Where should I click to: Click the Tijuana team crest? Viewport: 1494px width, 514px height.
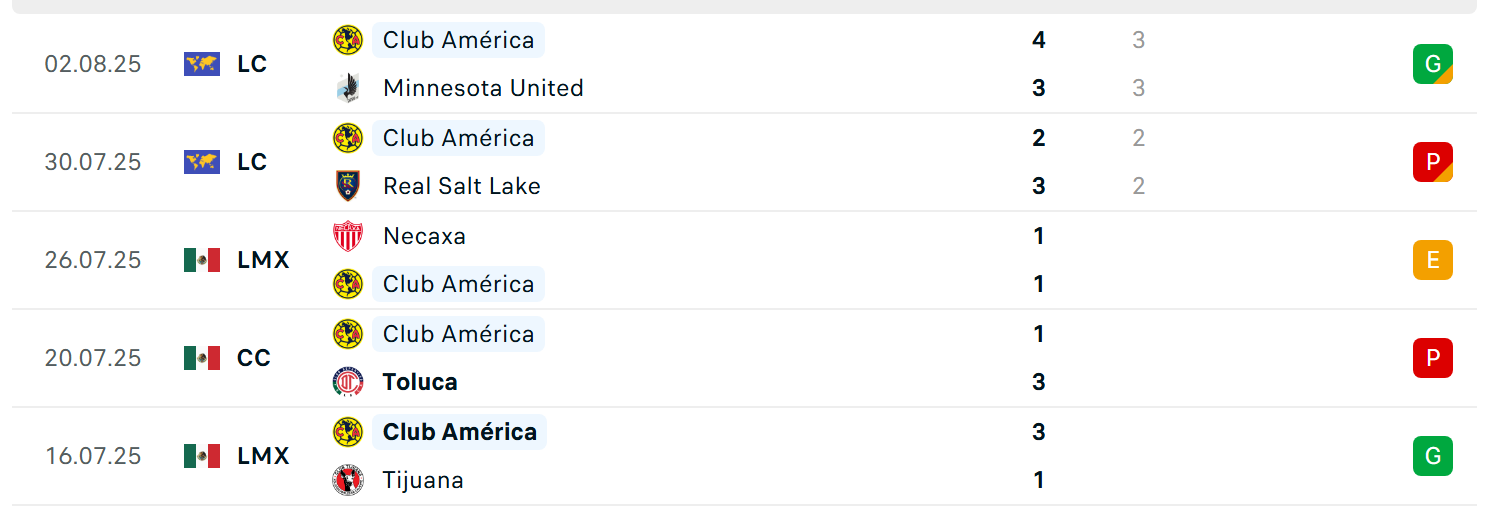[347, 480]
